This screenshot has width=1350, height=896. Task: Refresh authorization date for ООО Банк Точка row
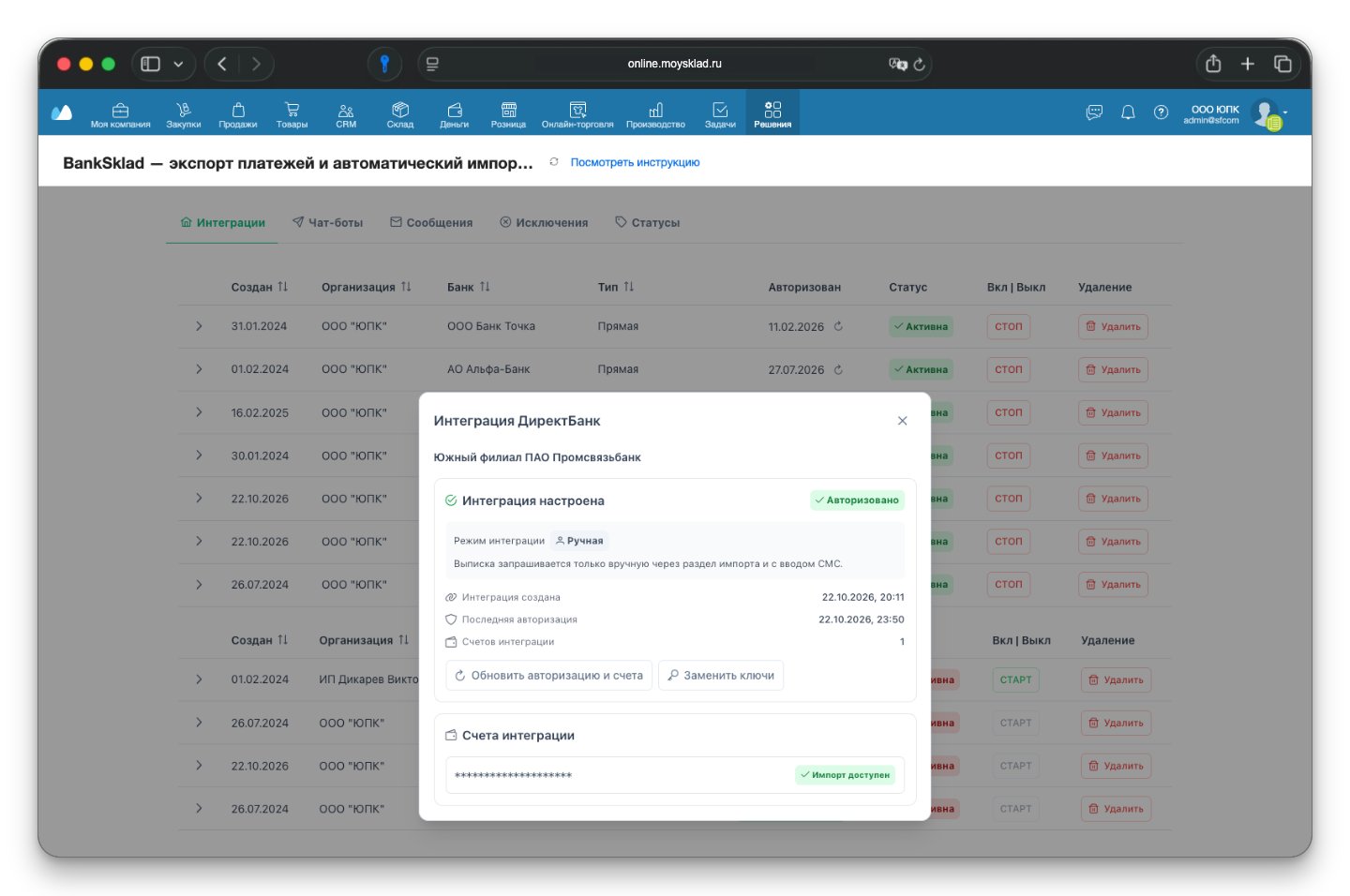click(x=838, y=326)
